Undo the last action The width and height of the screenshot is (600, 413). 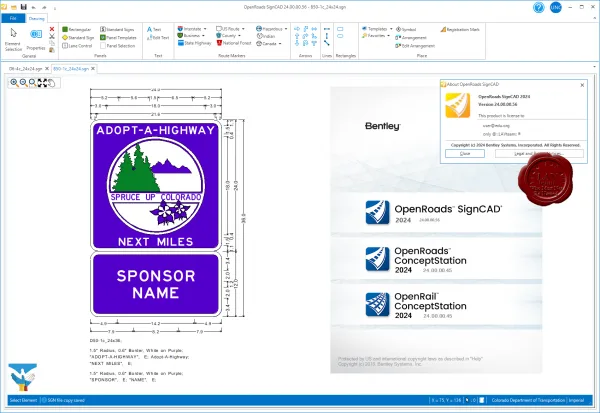34,7
